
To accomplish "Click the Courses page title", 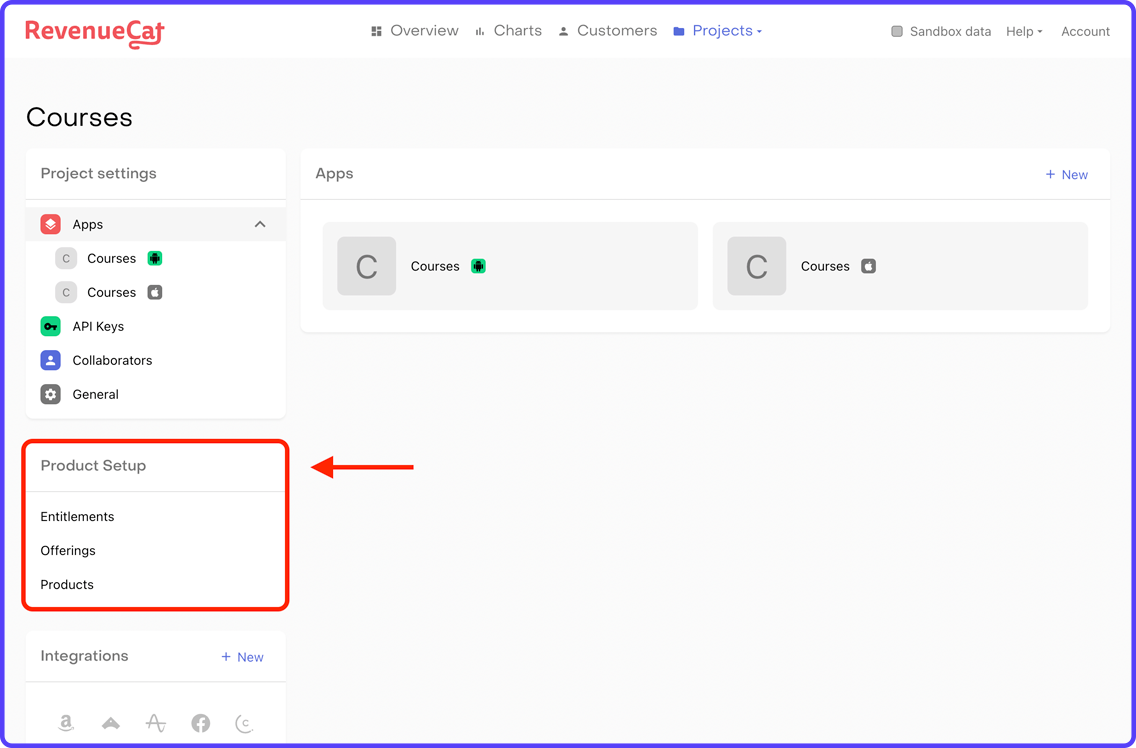I will pos(79,117).
